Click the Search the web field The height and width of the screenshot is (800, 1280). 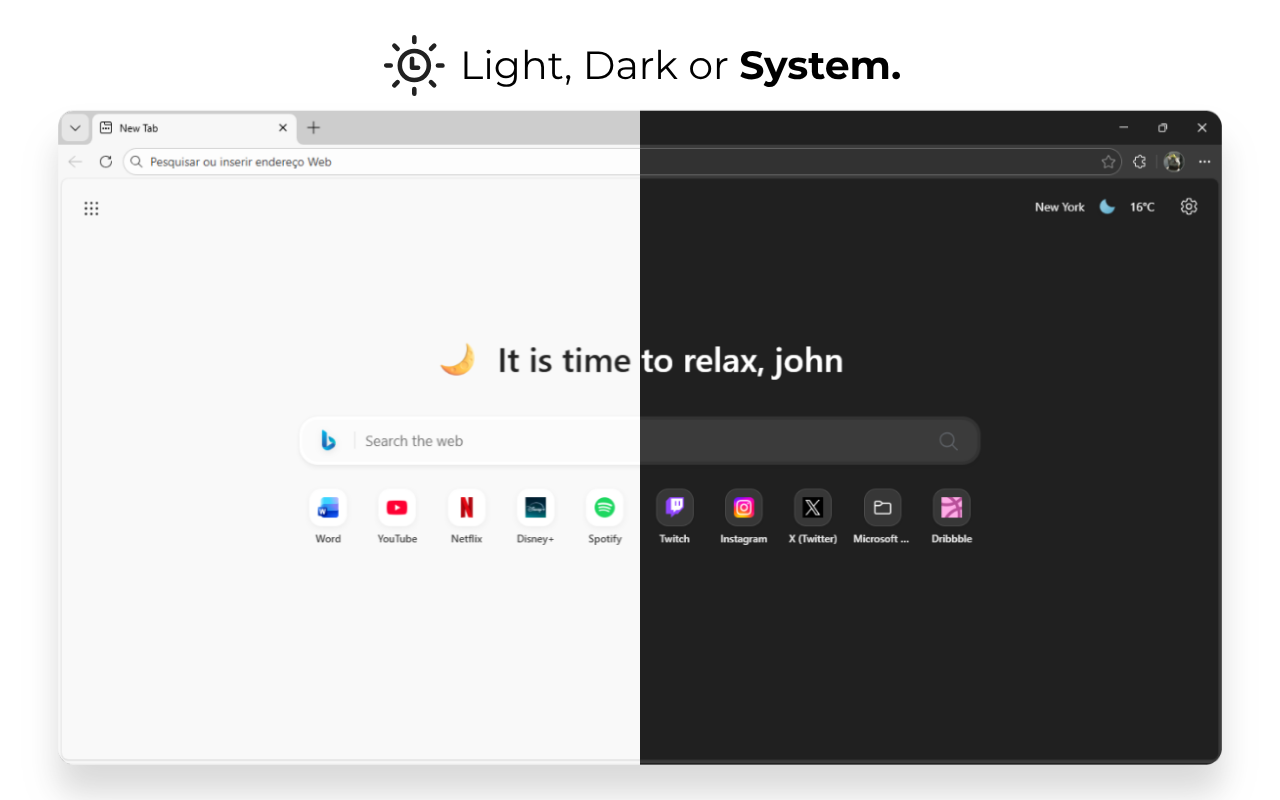coord(640,441)
